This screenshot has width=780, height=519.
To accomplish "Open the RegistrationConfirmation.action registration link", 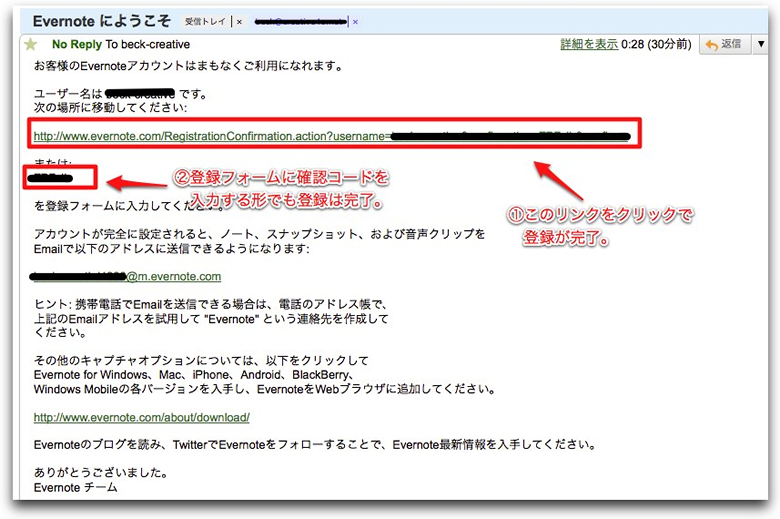I will (331, 136).
